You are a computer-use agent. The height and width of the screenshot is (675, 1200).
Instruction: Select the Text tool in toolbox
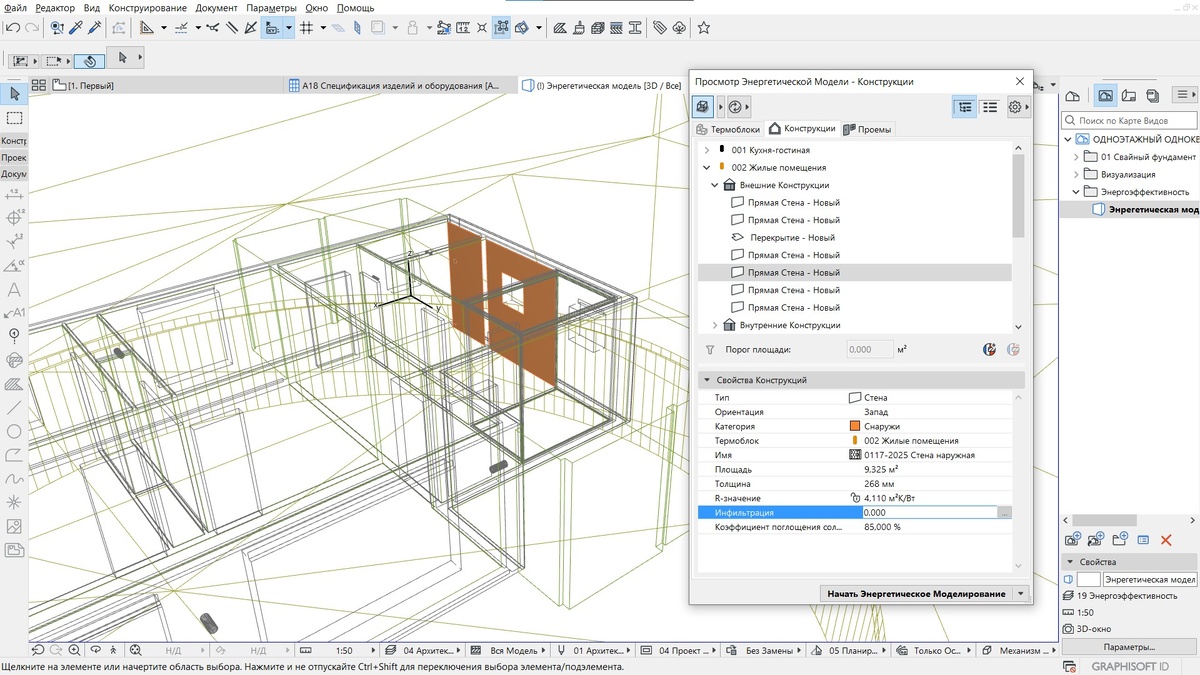(14, 290)
